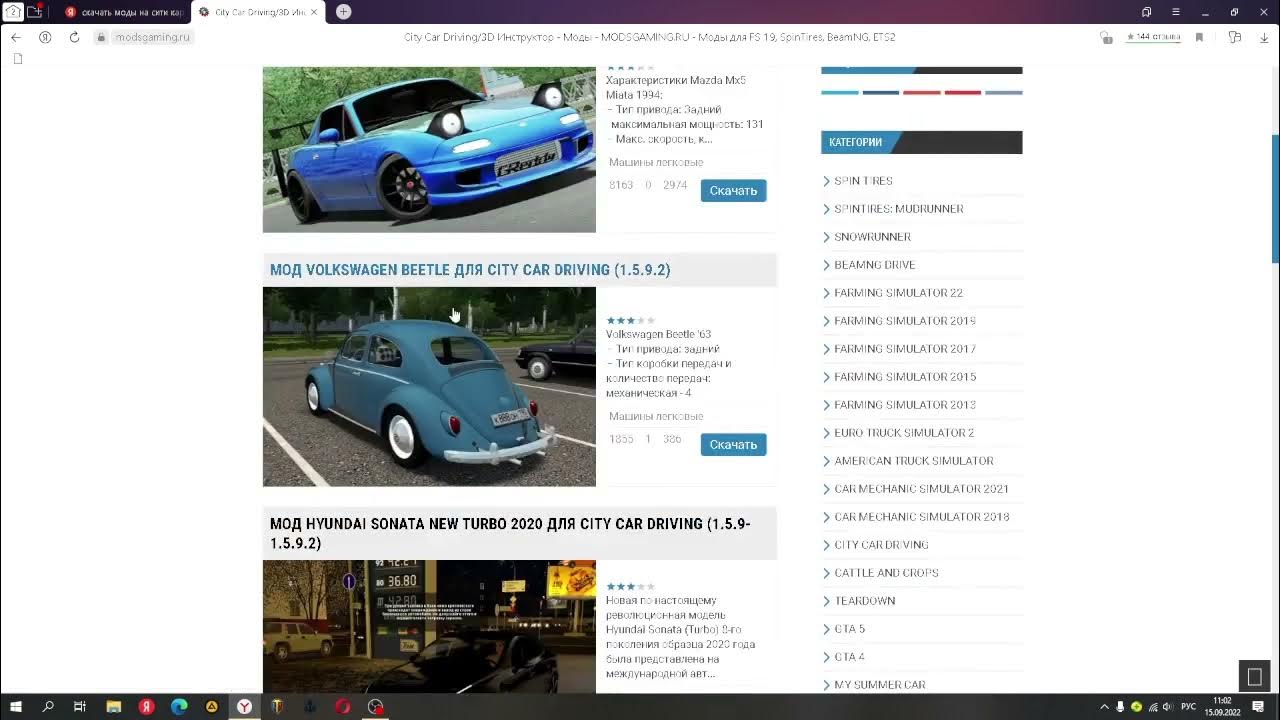This screenshot has width=1280, height=720.
Task: Open the Hyundai Sonata night screenshot thumbnail
Action: (x=429, y=626)
